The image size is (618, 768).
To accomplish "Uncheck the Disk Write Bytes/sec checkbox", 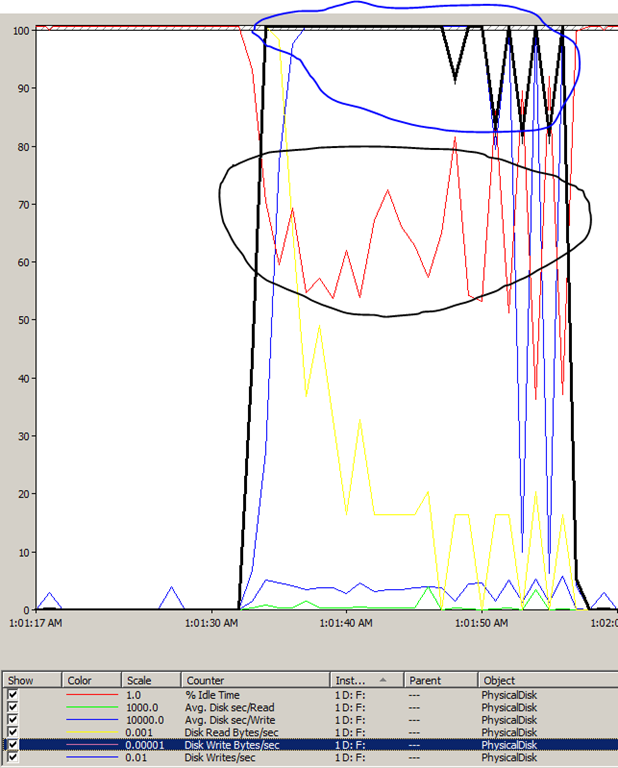I will click(x=13, y=745).
